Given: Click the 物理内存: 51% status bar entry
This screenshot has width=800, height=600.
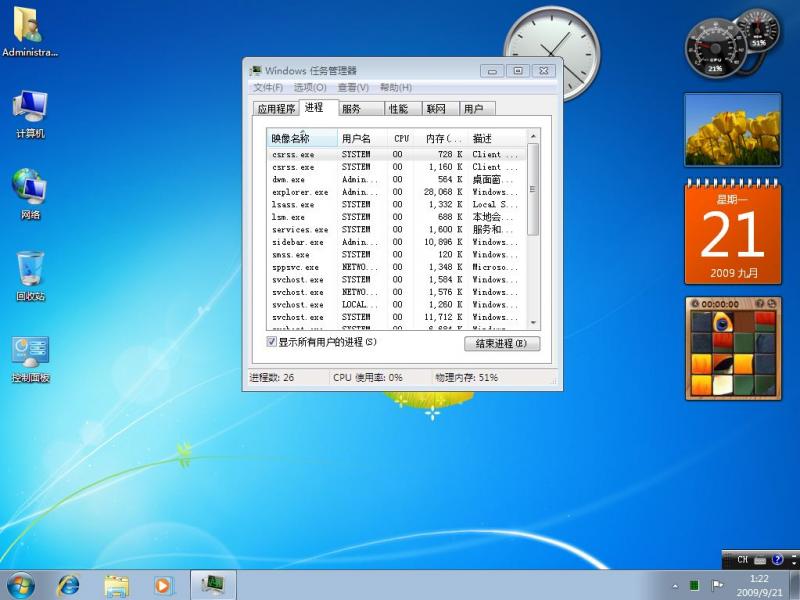Looking at the screenshot, I should pyautogui.click(x=466, y=378).
